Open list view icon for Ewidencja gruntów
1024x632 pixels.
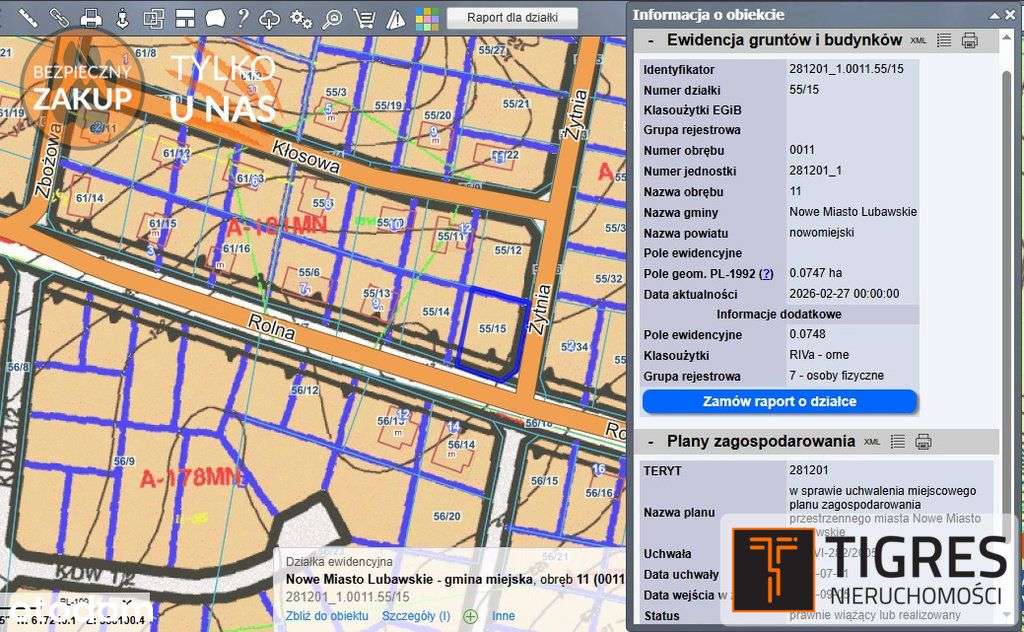(x=944, y=40)
